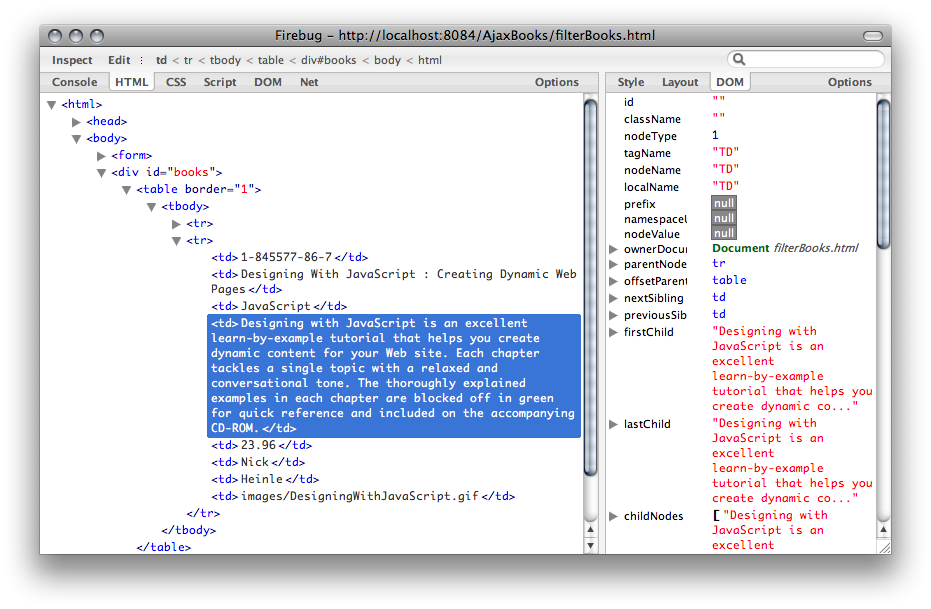
Task: Select the td containing 1-845577-86-7
Action: click(290, 258)
